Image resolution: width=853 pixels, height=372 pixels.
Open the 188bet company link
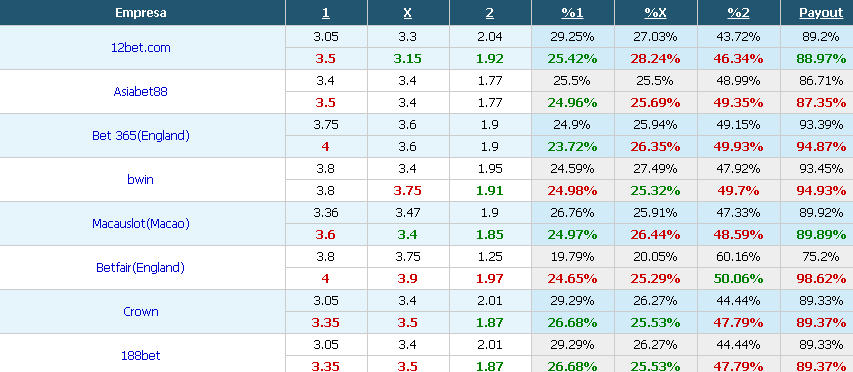tap(140, 356)
